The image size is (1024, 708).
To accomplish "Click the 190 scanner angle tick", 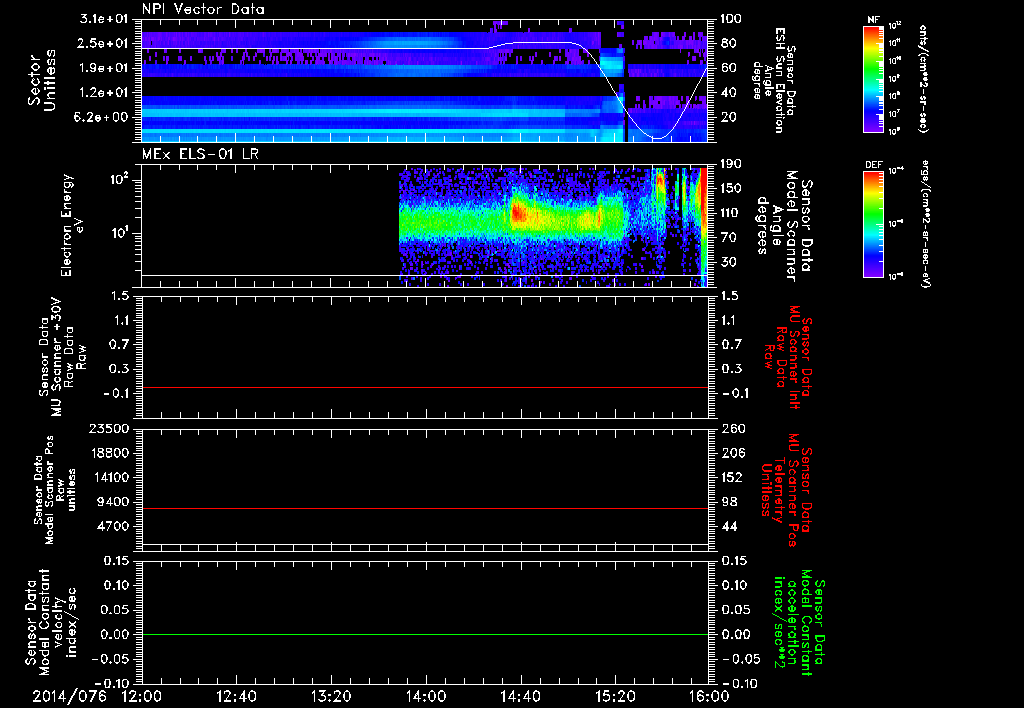I will (733, 164).
